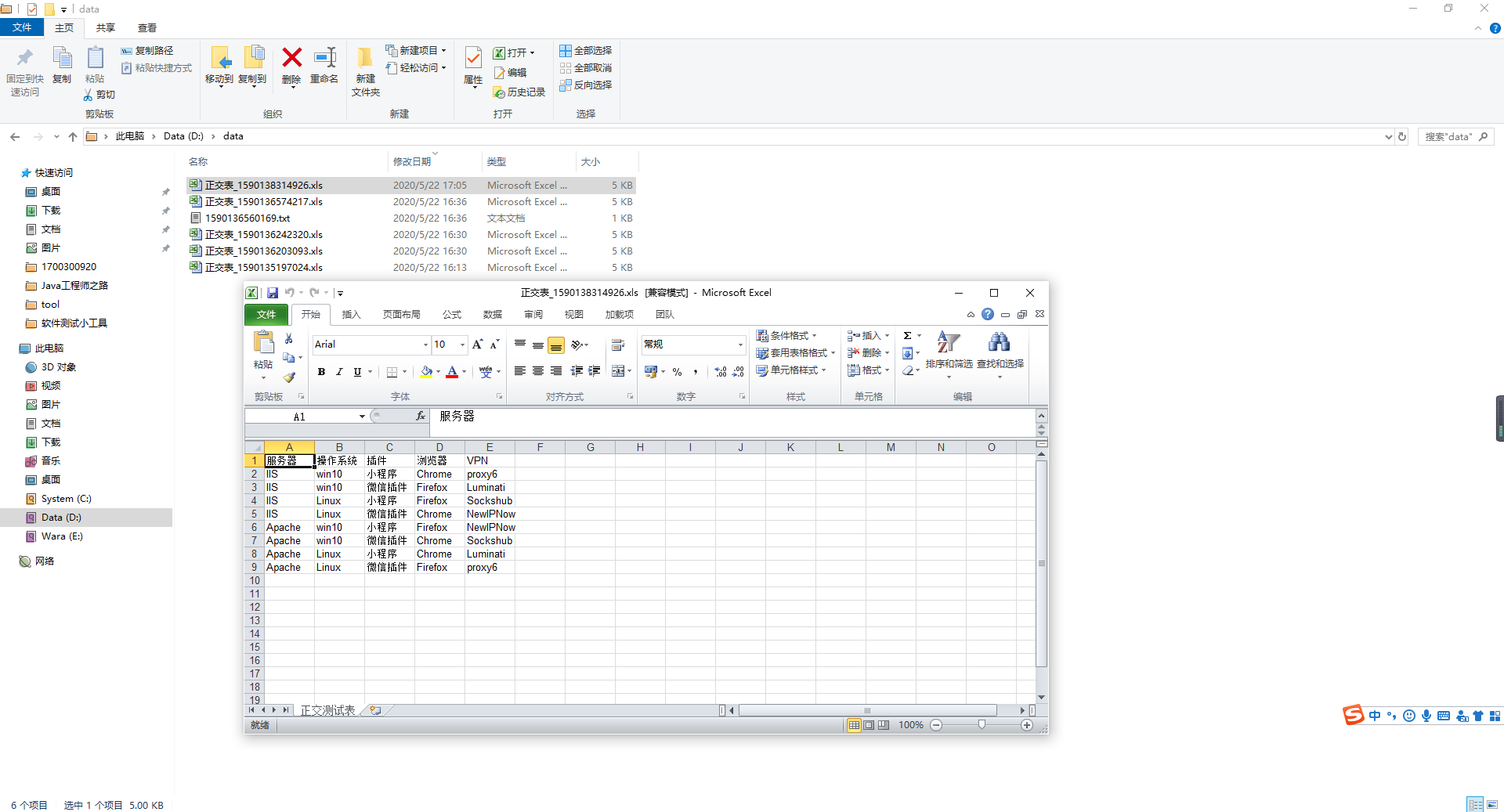Click the Bold button in Excel ribbon
1504x812 pixels.
point(321,372)
